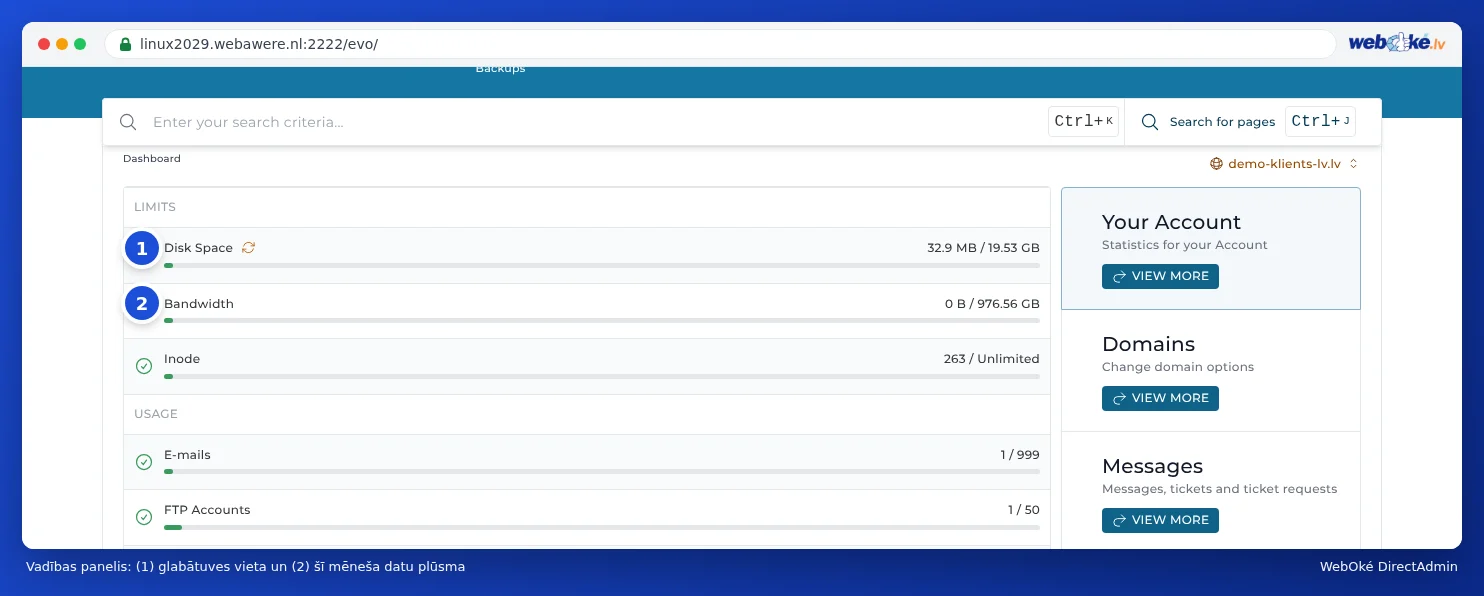The image size is (1484, 596).
Task: Click the search magnifier icon in the criteria box
Action: pyautogui.click(x=128, y=122)
